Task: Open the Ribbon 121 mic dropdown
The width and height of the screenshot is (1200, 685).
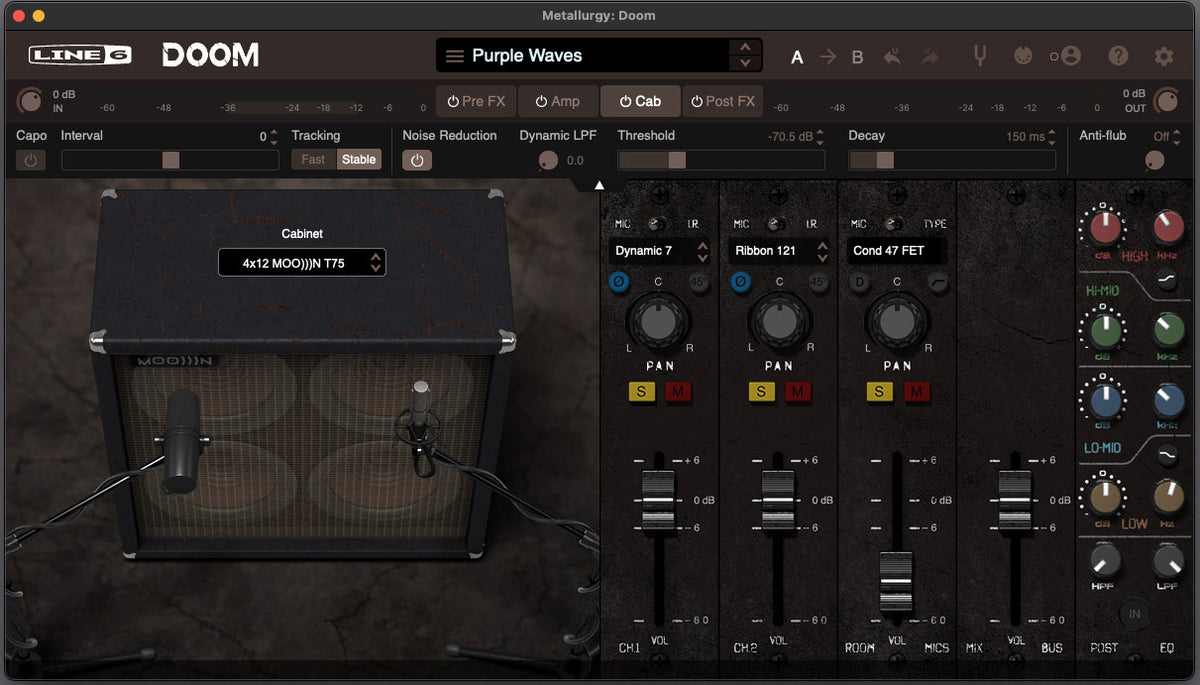Action: click(x=780, y=251)
